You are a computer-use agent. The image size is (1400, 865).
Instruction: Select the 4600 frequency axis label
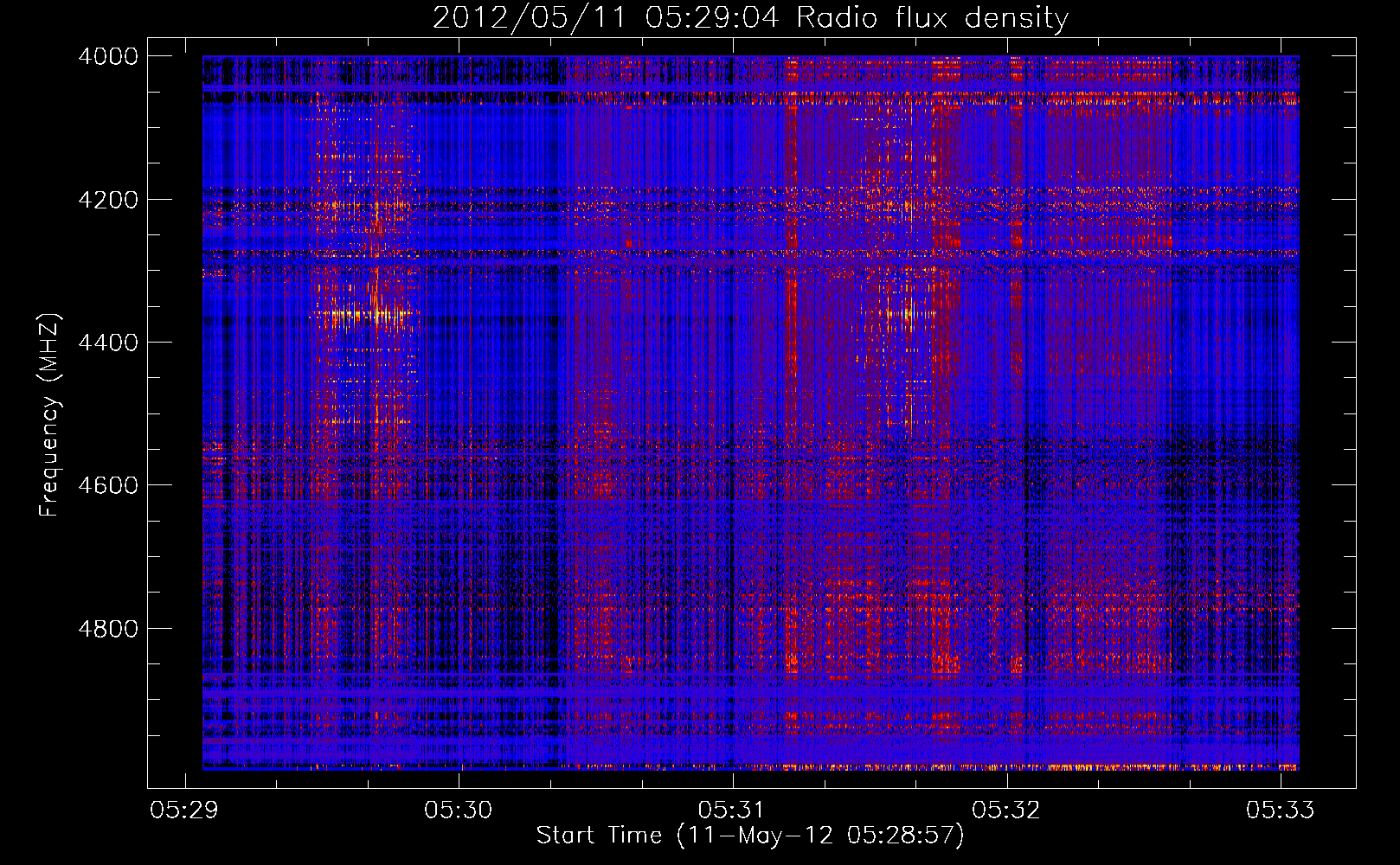coord(108,485)
